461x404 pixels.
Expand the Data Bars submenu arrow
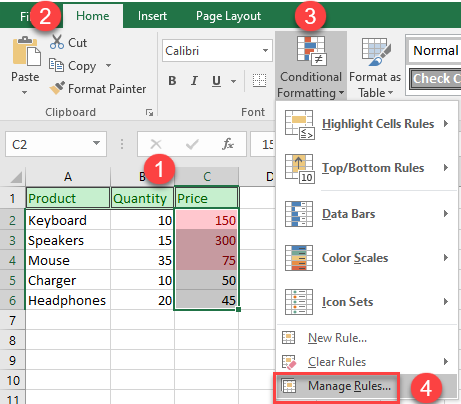(446, 214)
